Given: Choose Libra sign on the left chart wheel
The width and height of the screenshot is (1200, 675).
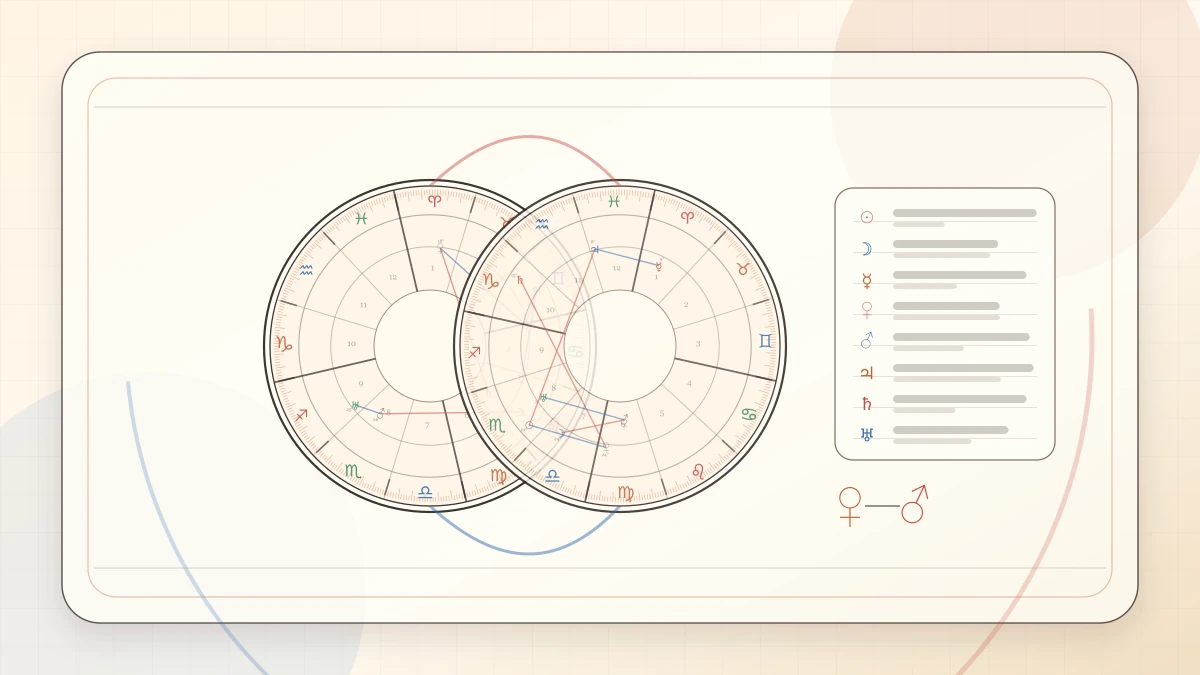Looking at the screenshot, I should (425, 491).
